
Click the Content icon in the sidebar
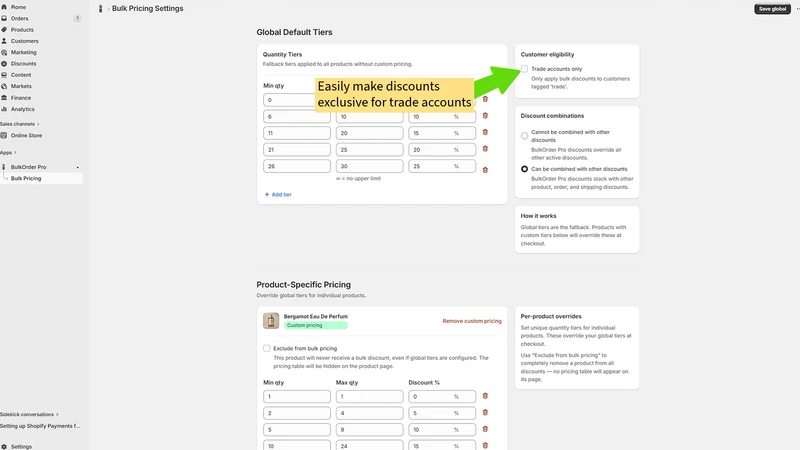coord(4,75)
